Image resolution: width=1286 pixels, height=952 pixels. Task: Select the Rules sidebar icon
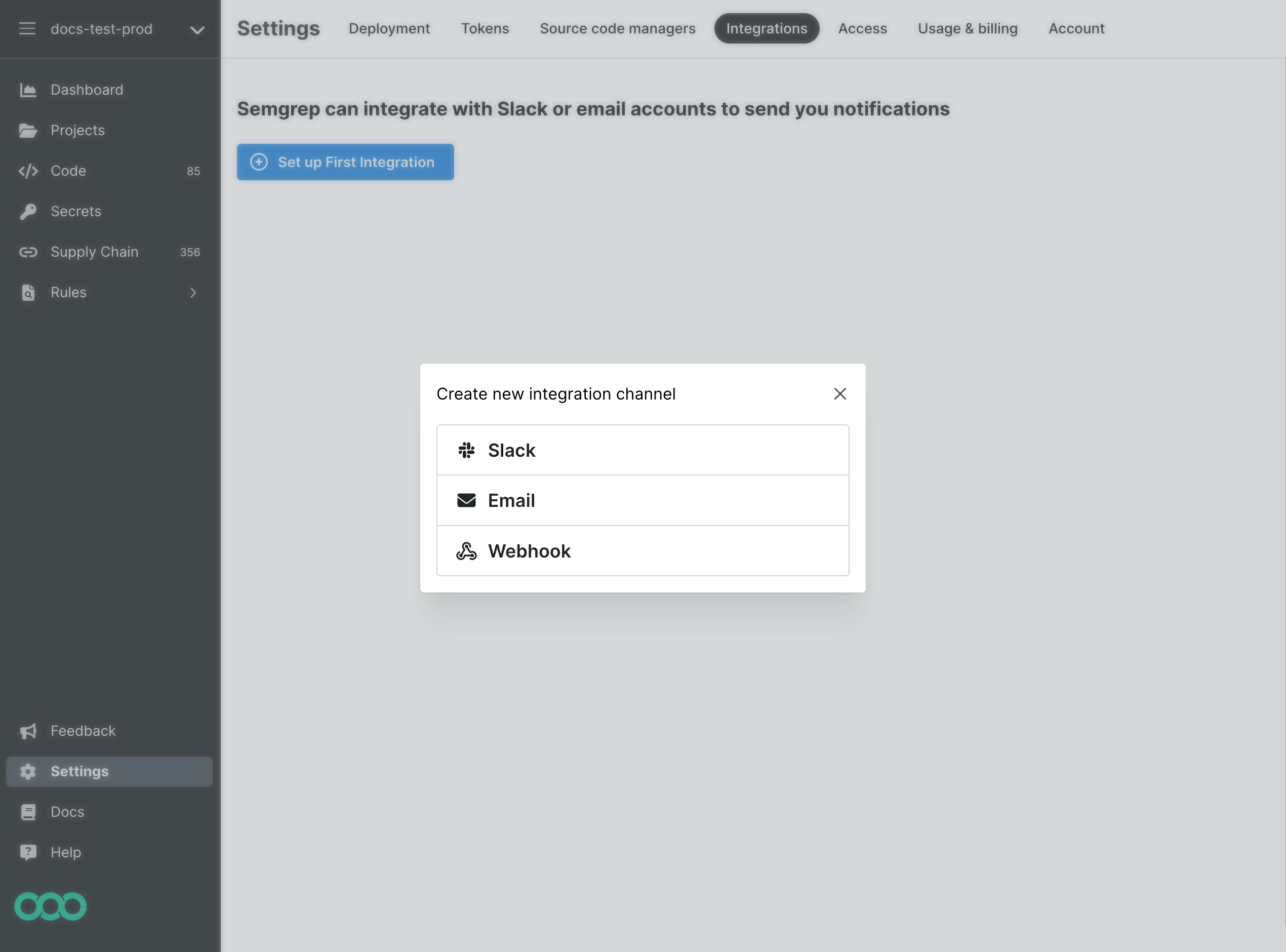click(28, 293)
